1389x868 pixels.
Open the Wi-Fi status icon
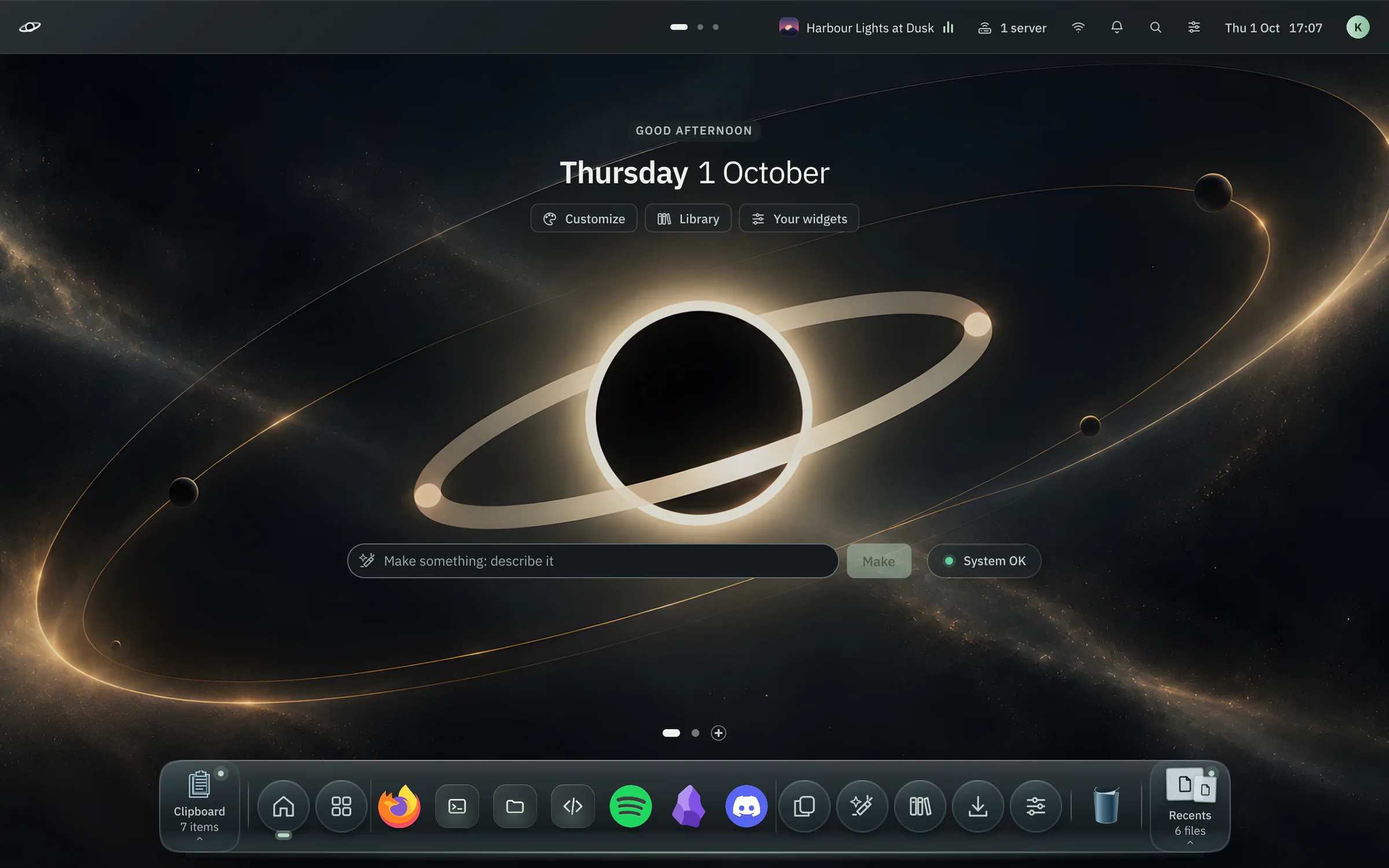pyautogui.click(x=1078, y=27)
